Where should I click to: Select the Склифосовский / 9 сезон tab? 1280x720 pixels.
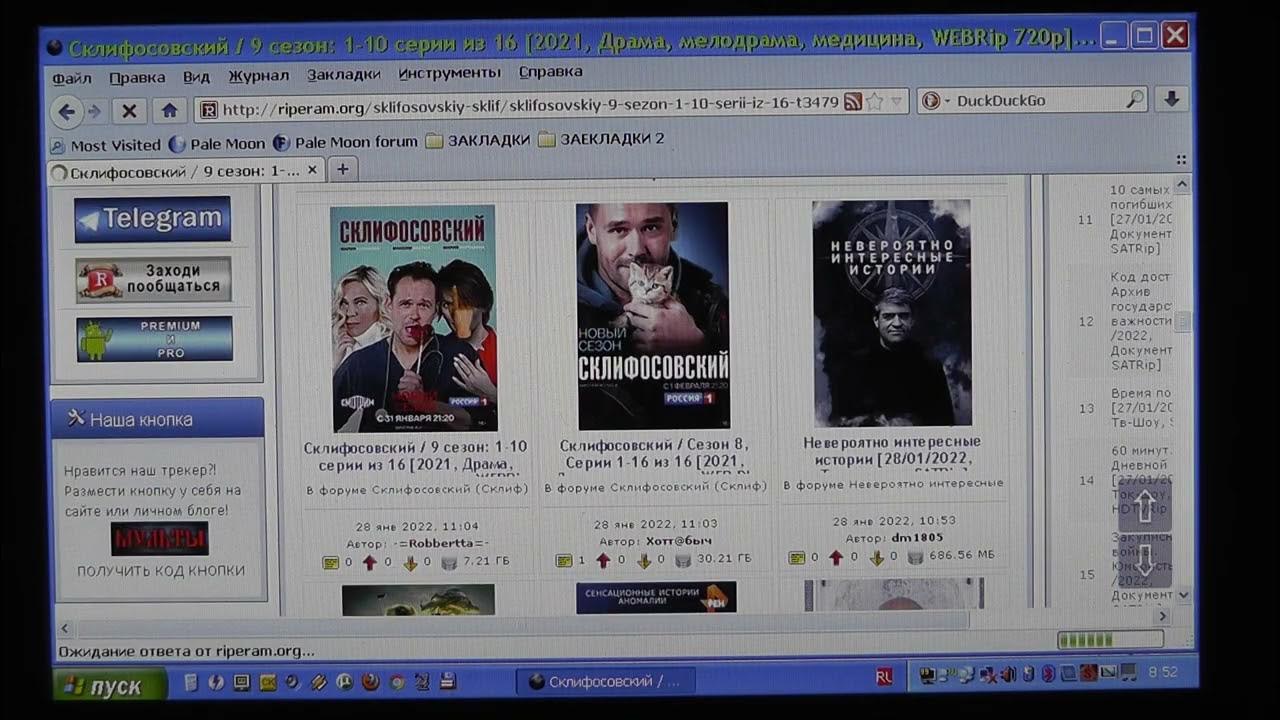coord(185,171)
